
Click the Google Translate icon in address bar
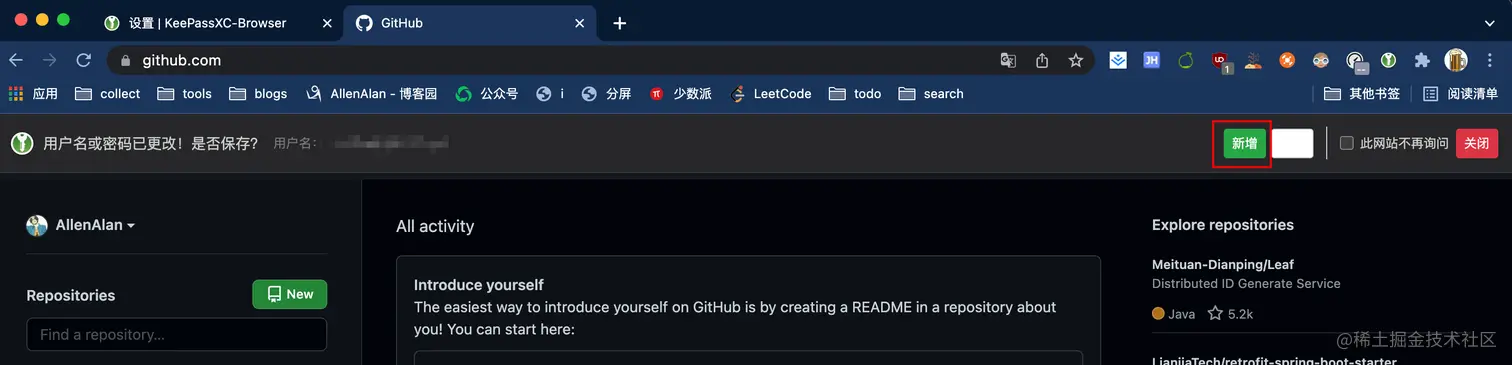pyautogui.click(x=1008, y=60)
